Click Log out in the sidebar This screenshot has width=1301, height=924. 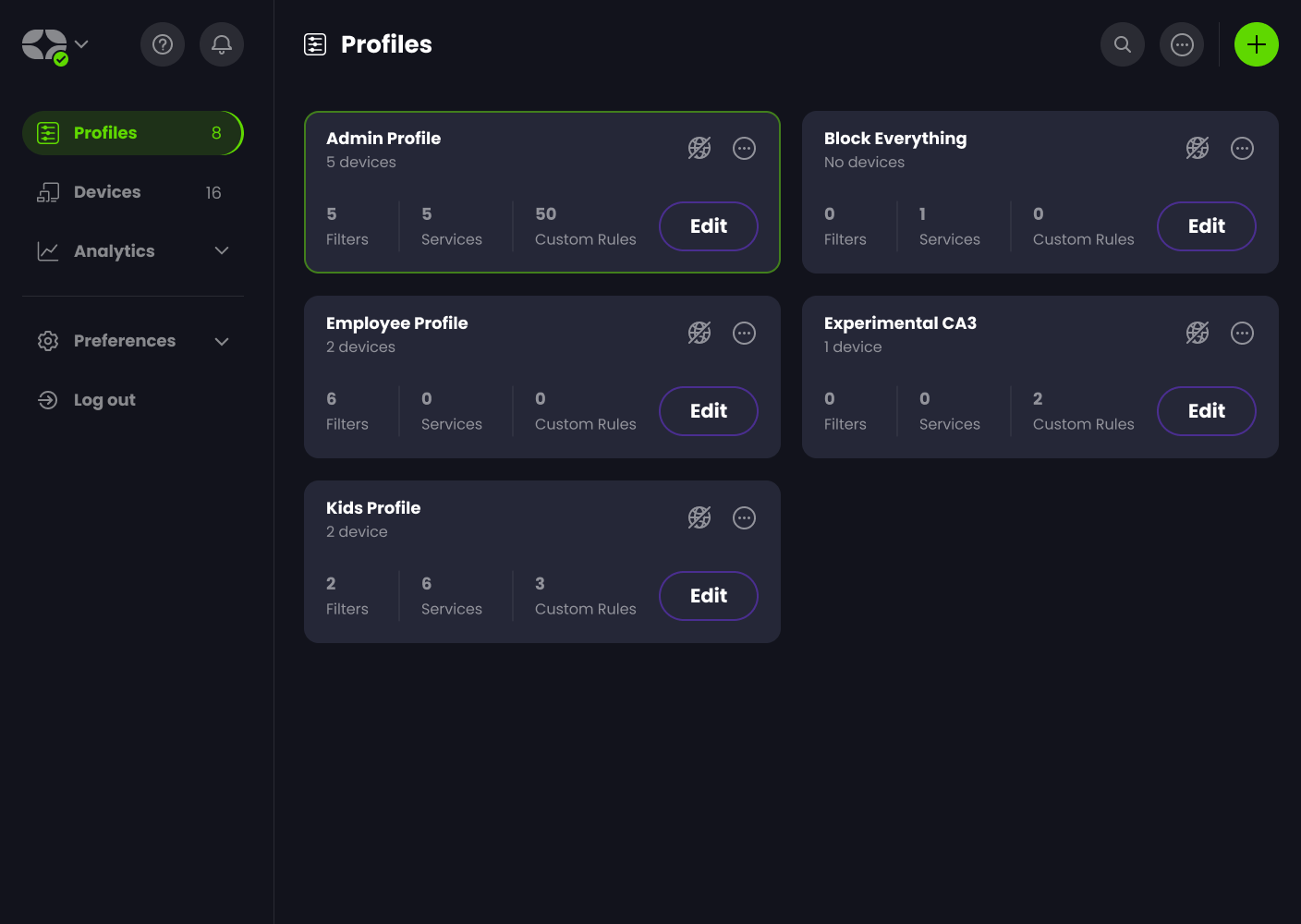pyautogui.click(x=104, y=400)
